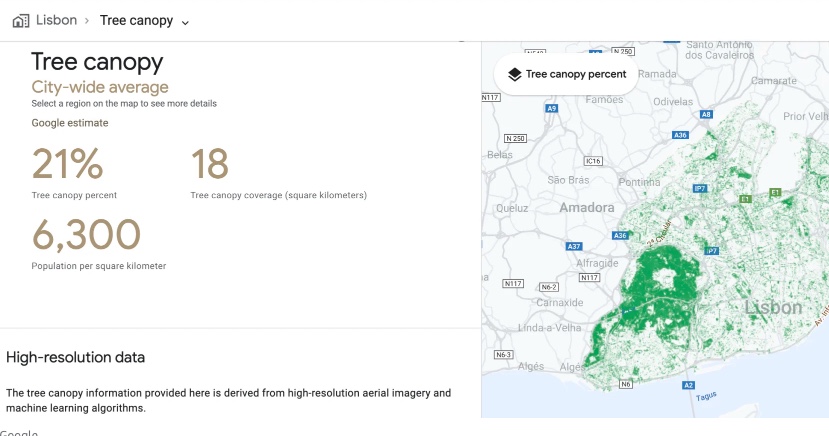Click the High-resolution data heading
Screen dimensions: 829x436
(x=75, y=357)
